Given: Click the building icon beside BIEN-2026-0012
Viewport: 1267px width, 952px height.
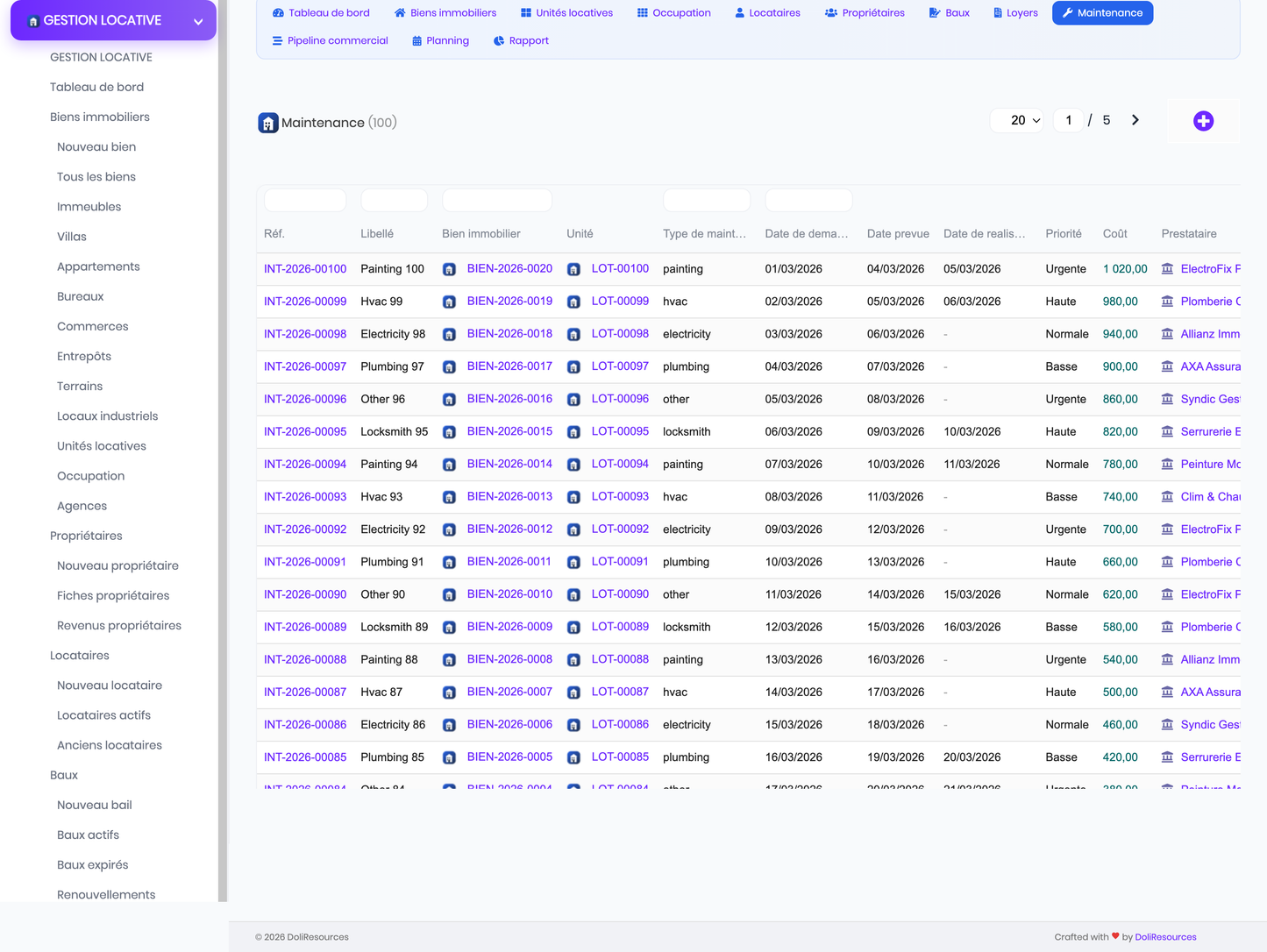Looking at the screenshot, I should click(x=449, y=529).
